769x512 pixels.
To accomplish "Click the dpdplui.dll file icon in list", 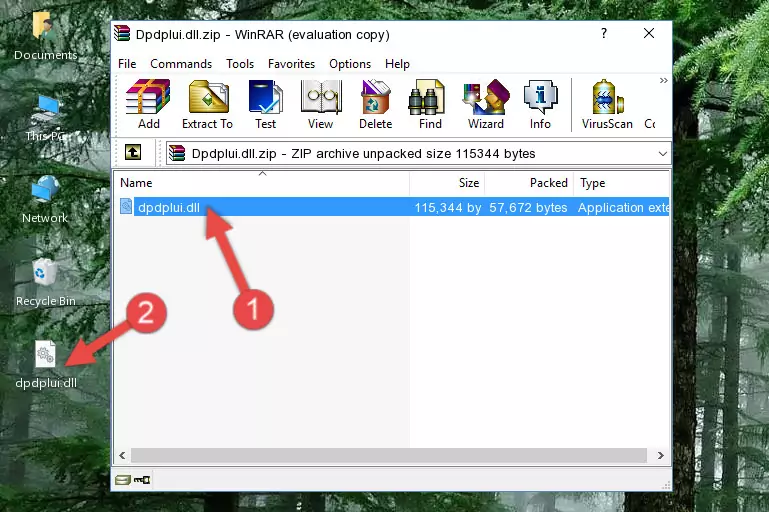I will [126, 207].
